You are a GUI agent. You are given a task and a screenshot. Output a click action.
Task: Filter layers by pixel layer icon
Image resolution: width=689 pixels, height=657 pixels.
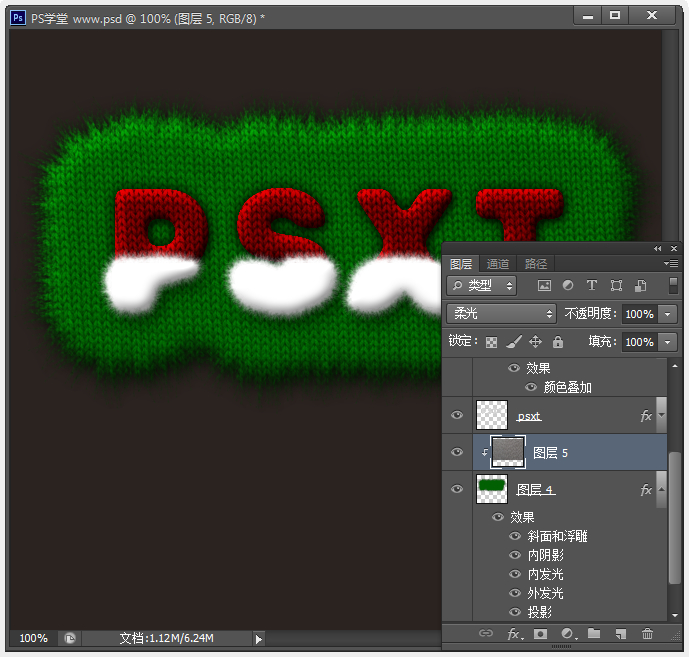coord(544,286)
